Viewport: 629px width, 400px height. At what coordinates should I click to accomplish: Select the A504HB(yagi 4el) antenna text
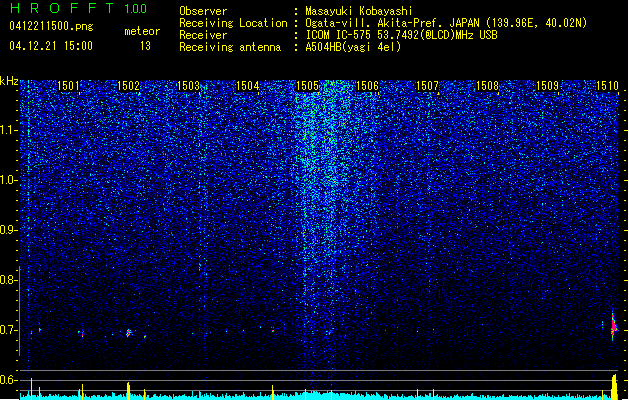click(x=353, y=47)
